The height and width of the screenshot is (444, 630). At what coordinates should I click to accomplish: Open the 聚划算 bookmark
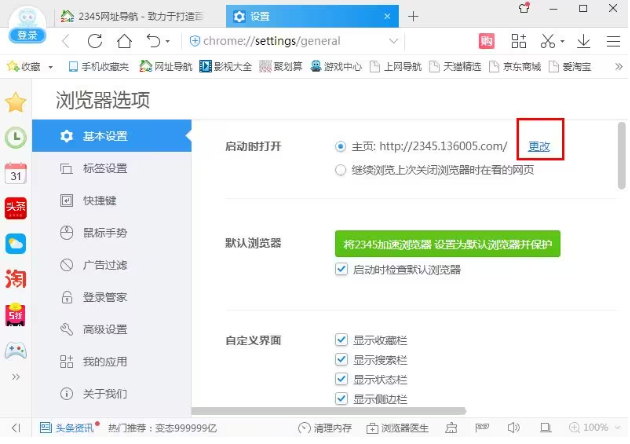(281, 67)
